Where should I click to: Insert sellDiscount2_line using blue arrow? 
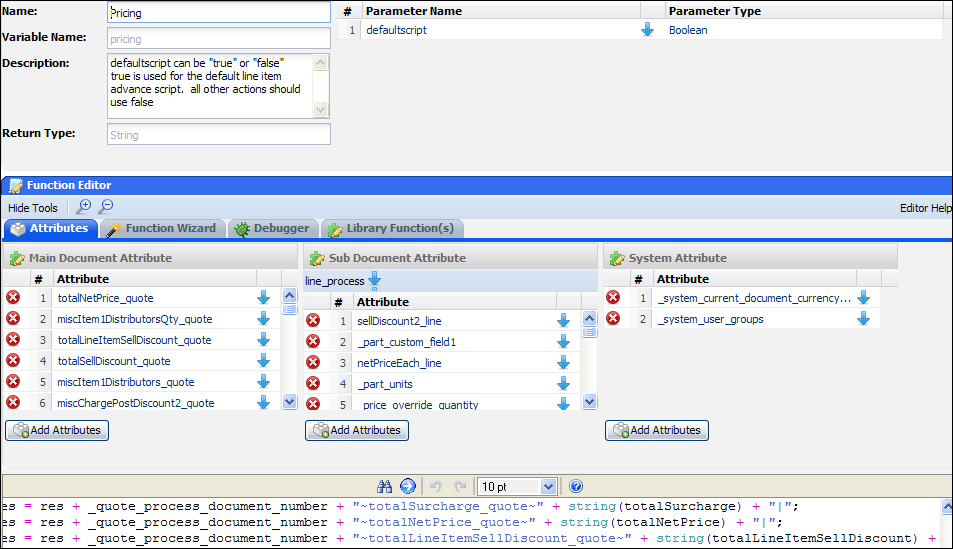pos(563,320)
